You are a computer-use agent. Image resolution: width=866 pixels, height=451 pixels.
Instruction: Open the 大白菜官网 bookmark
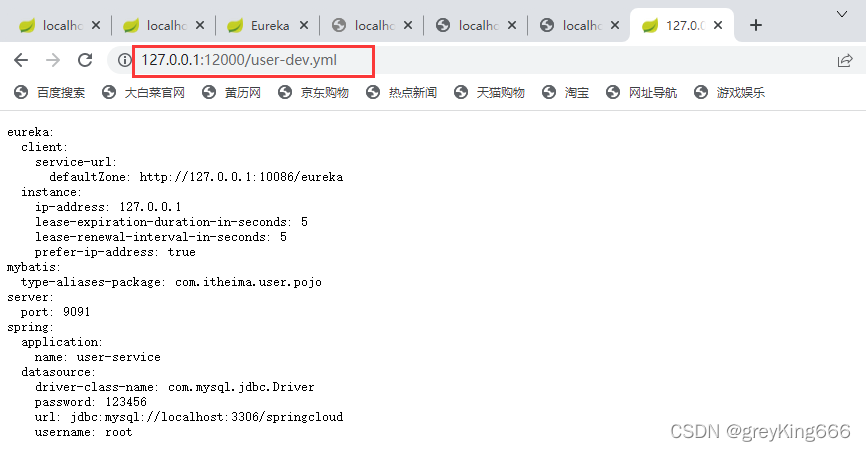tap(143, 92)
